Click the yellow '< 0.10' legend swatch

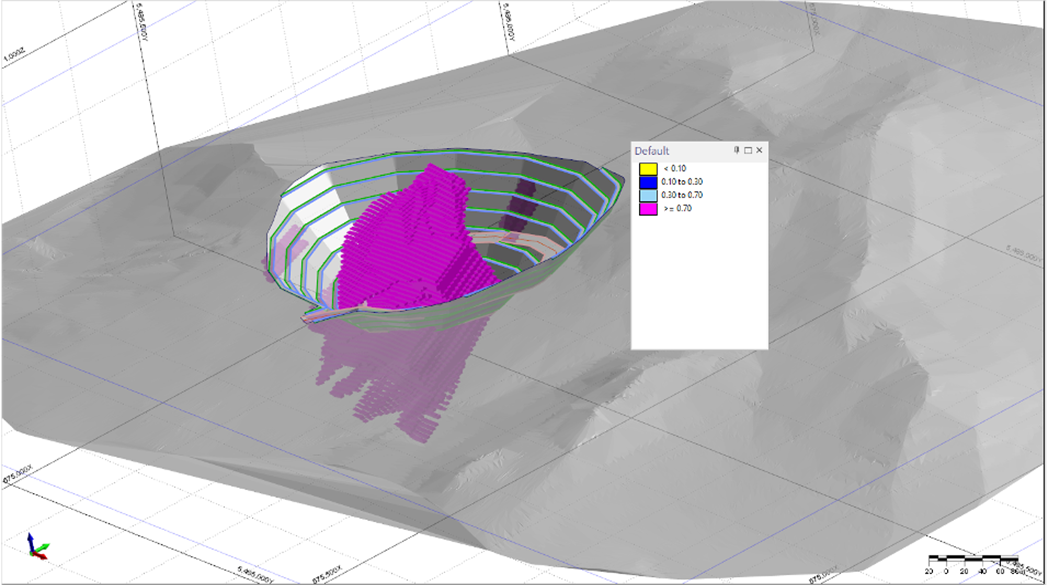646,168
